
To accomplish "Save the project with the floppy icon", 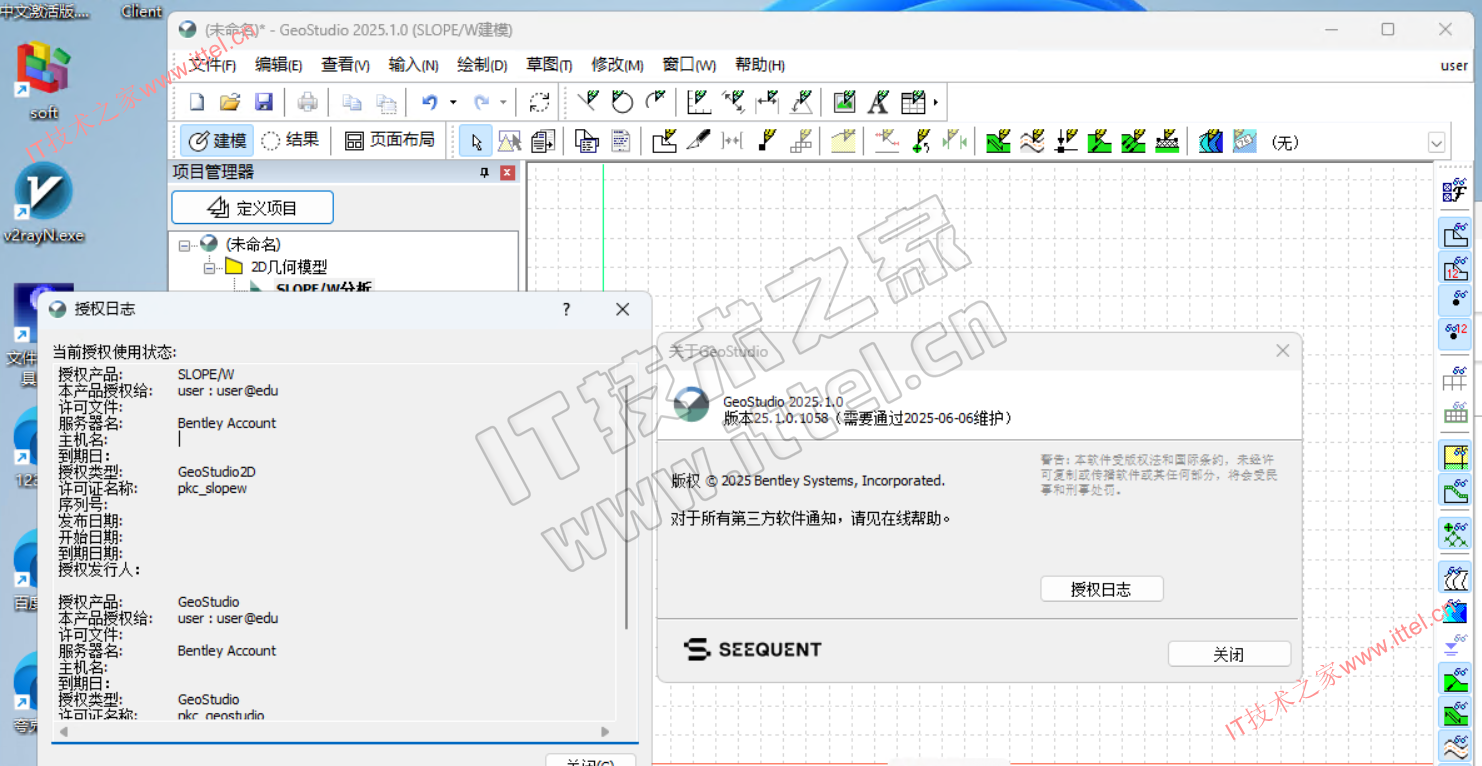I will pos(264,102).
